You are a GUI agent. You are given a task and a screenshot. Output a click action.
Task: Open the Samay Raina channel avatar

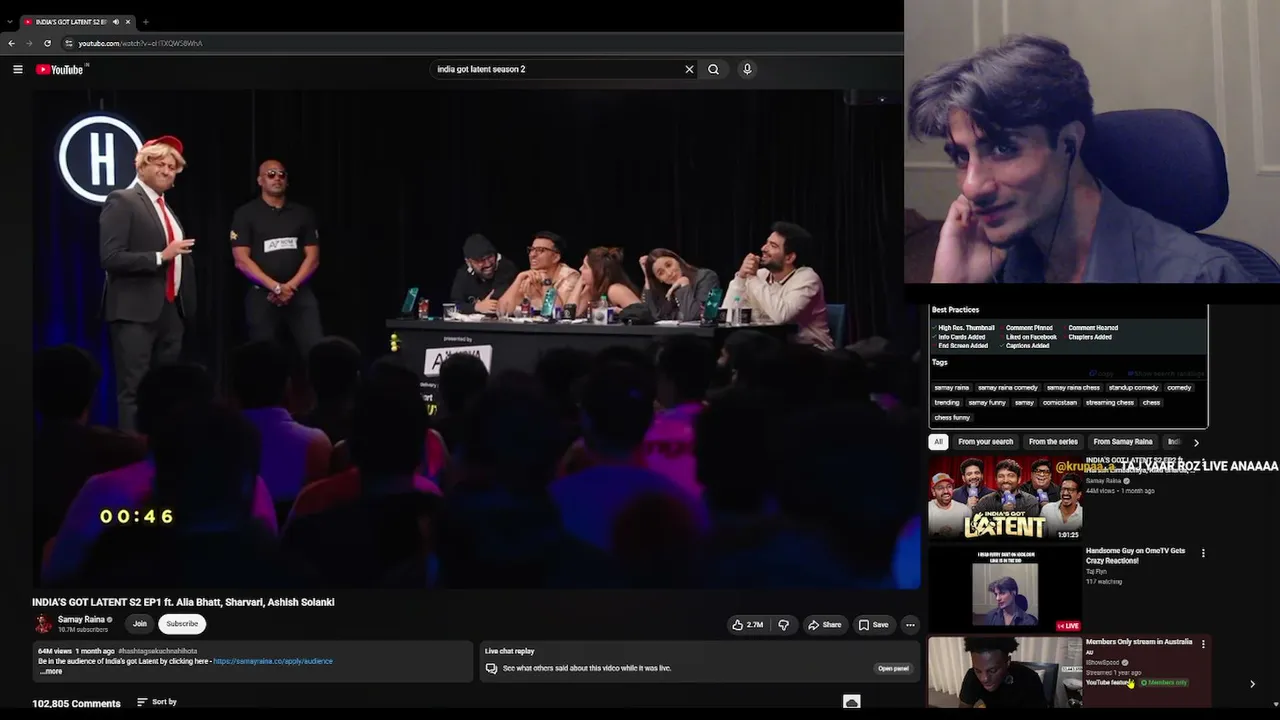coord(43,624)
